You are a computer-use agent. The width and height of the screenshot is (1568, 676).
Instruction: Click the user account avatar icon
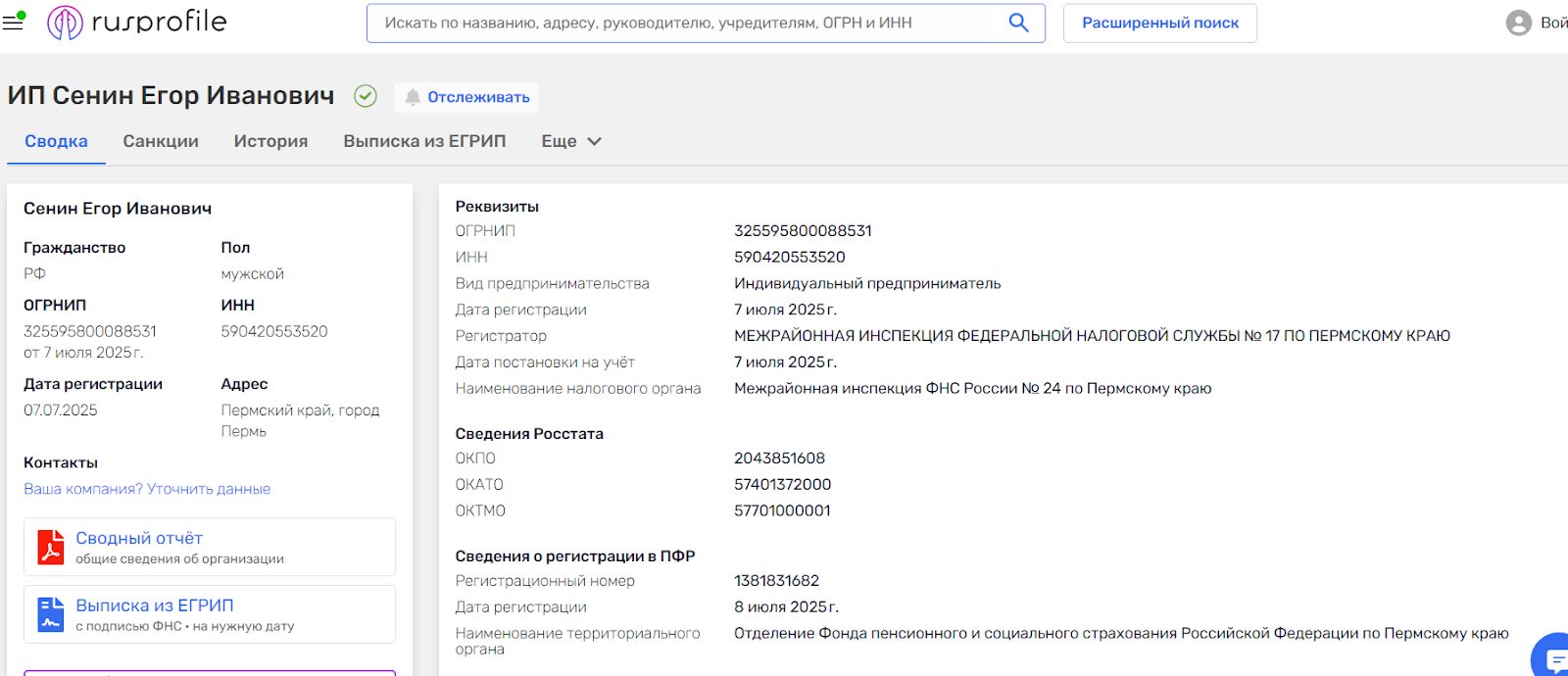[x=1518, y=23]
